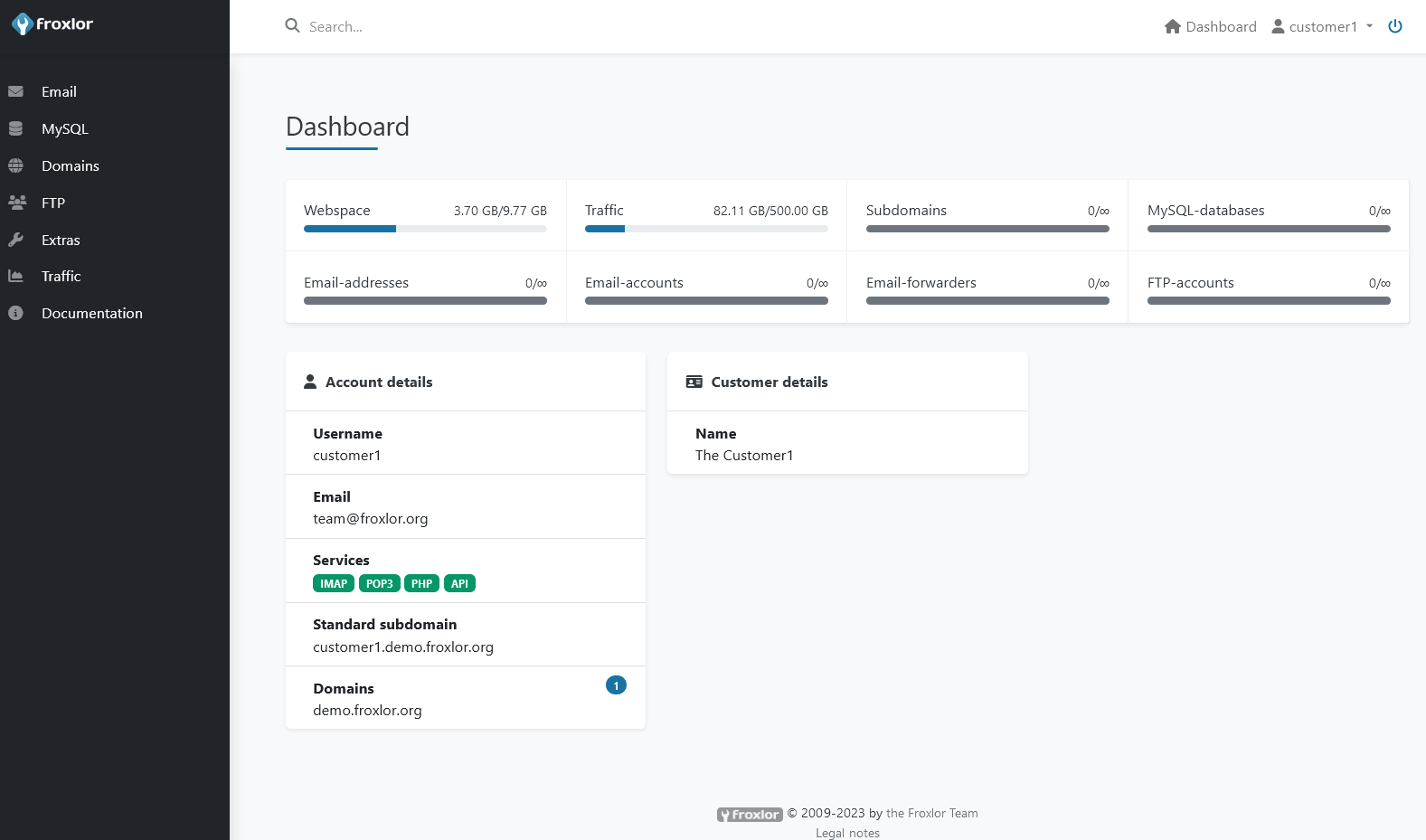This screenshot has width=1426, height=840.
Task: Open the Extras sidebar menu
Action: [61, 240]
